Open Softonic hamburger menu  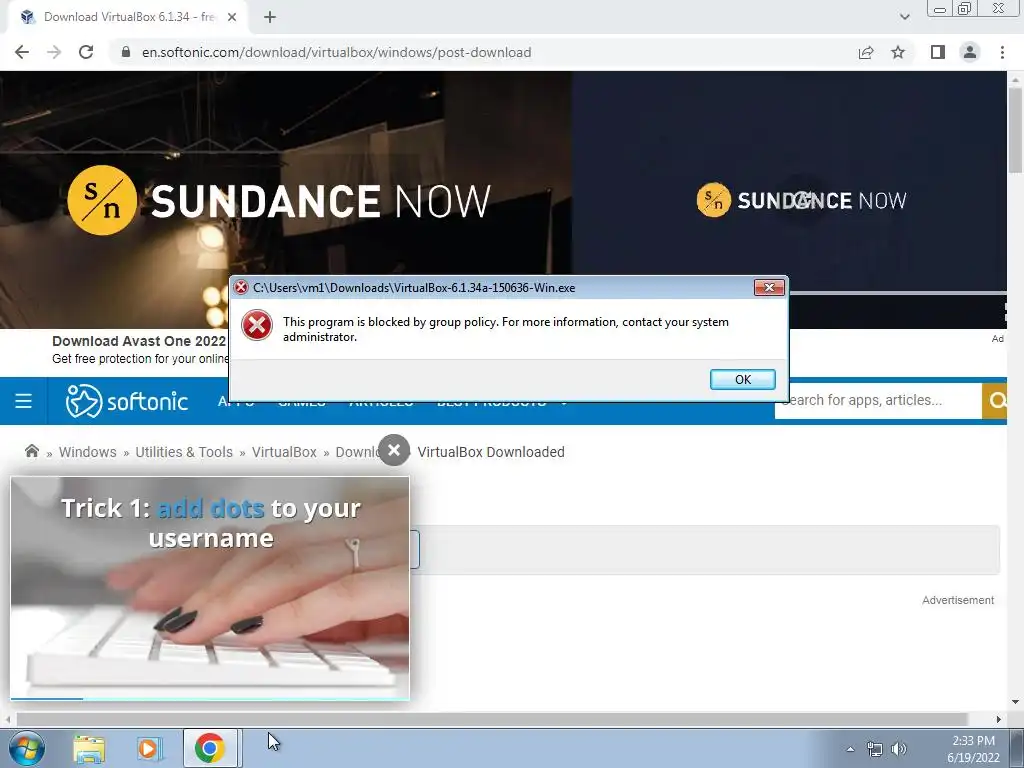[x=24, y=400]
